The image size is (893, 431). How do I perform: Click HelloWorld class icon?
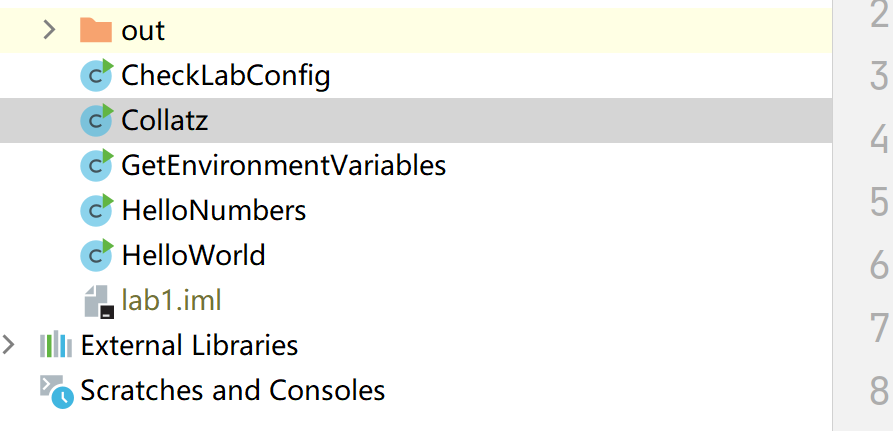[96, 255]
